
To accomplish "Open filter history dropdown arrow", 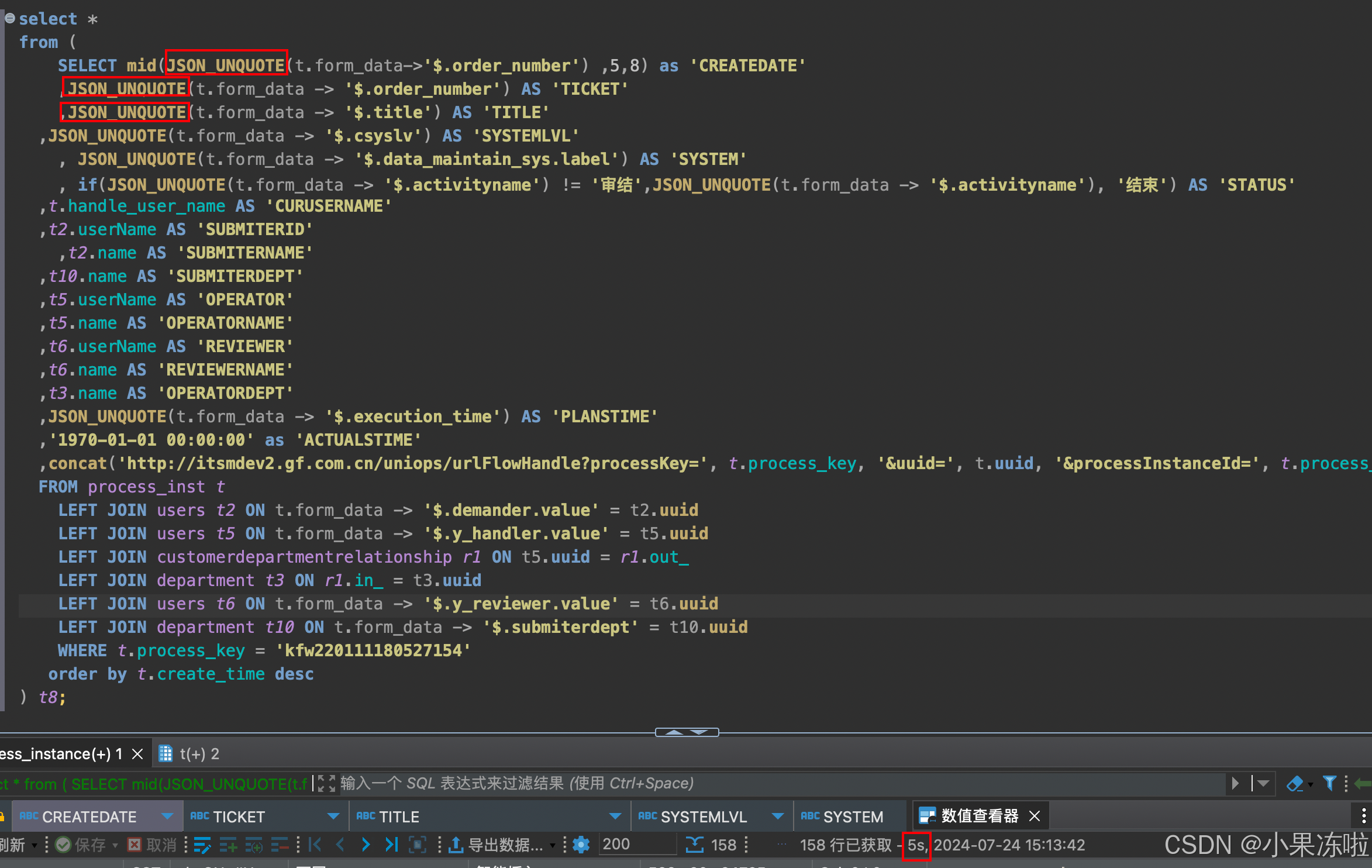I will click(x=1263, y=783).
